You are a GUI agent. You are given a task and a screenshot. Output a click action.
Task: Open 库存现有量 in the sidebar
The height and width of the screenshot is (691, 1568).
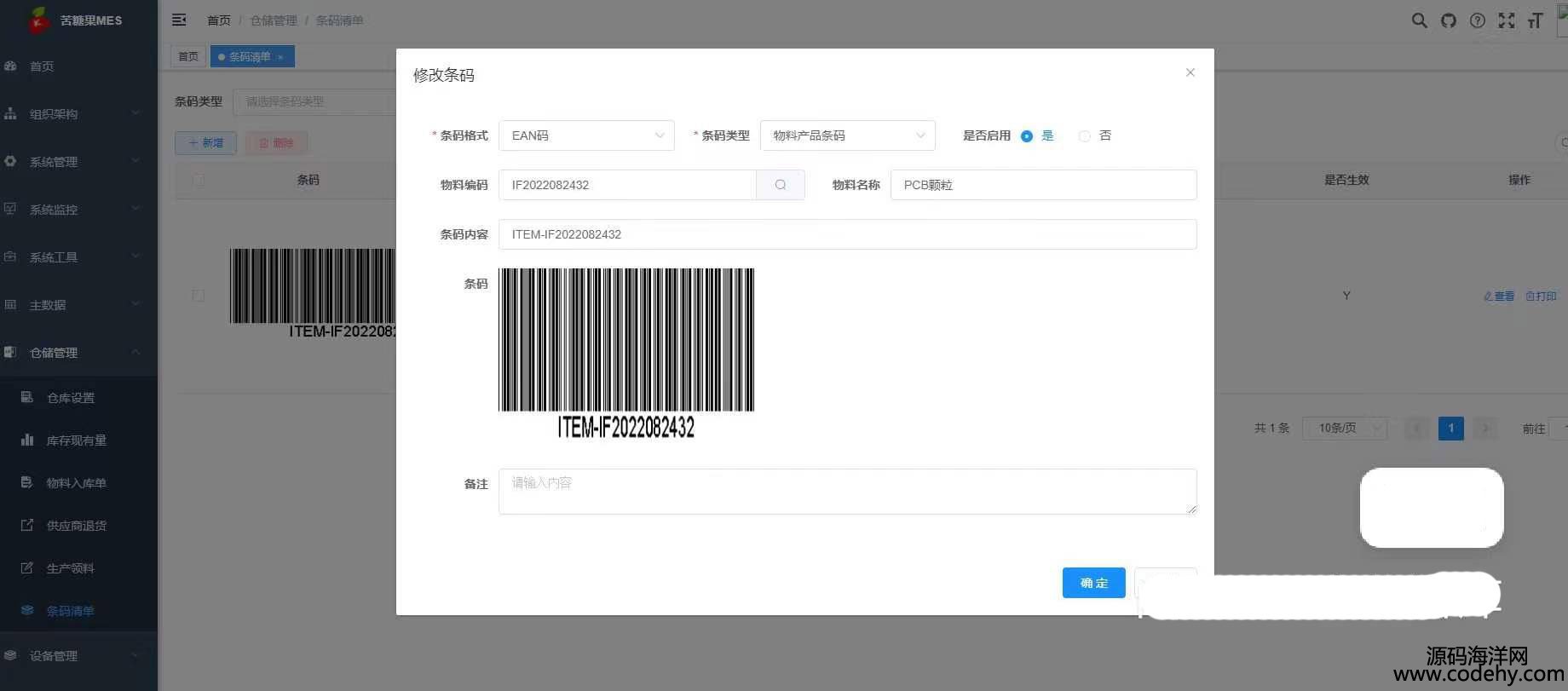tap(77, 441)
